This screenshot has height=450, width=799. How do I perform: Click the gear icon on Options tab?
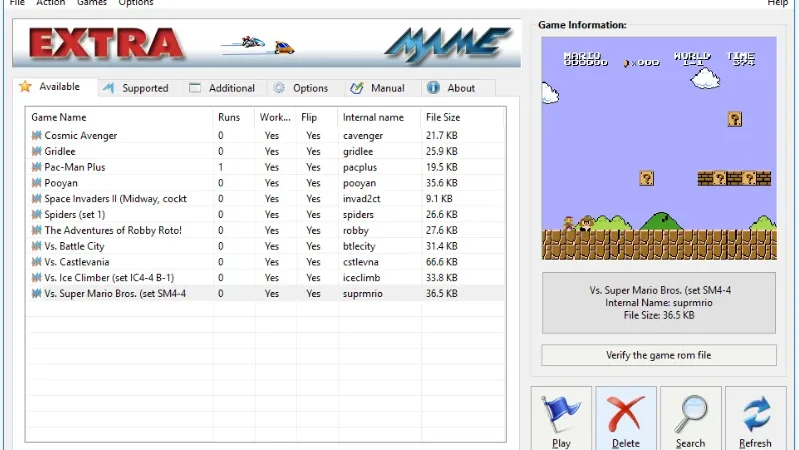[279, 88]
